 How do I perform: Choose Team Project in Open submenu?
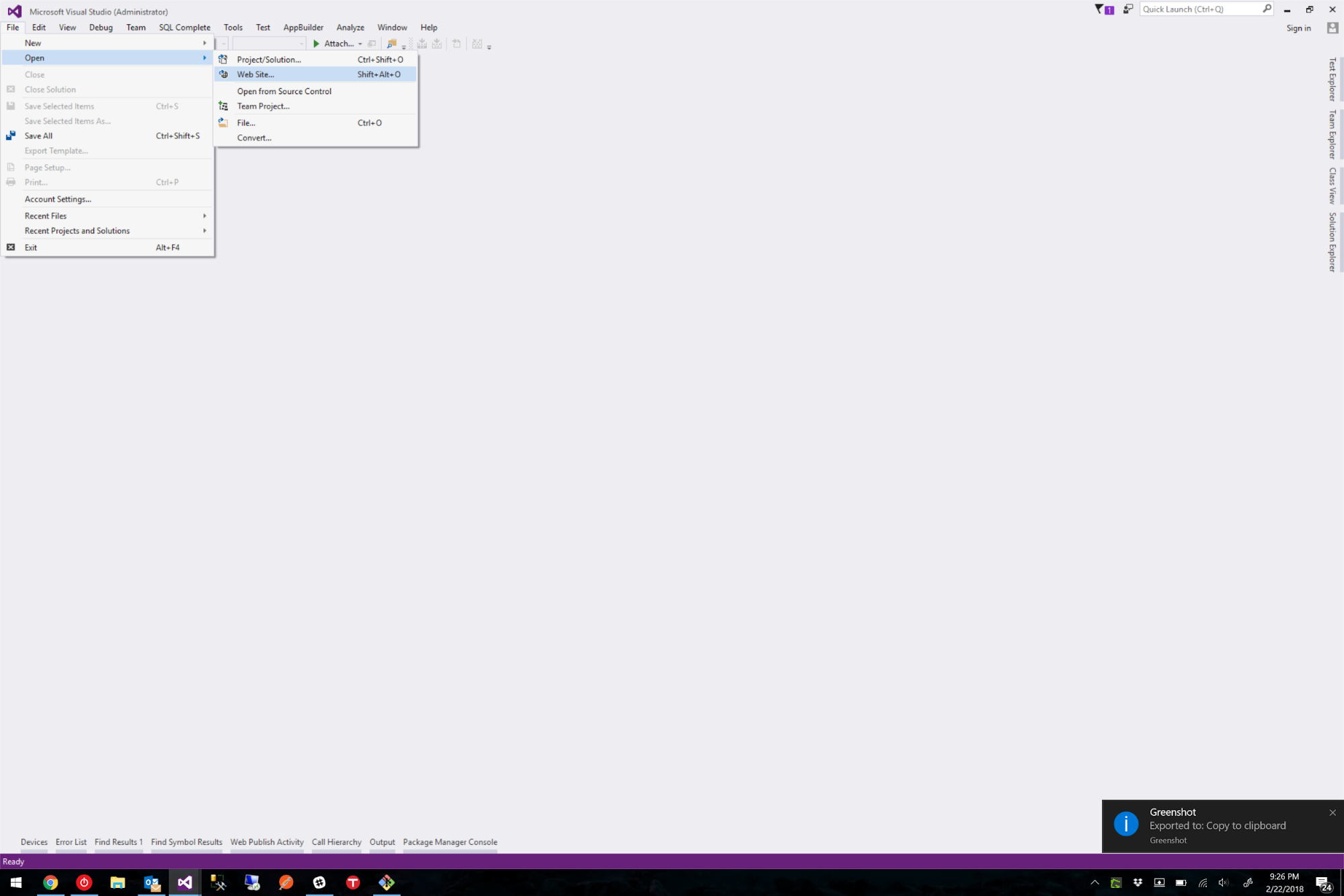[263, 106]
